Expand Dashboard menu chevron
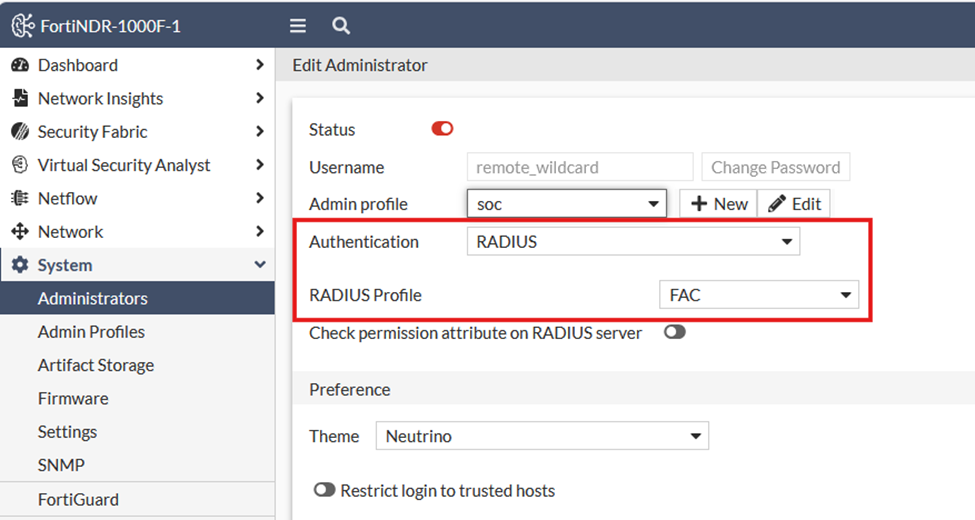975x520 pixels. pyautogui.click(x=260, y=65)
